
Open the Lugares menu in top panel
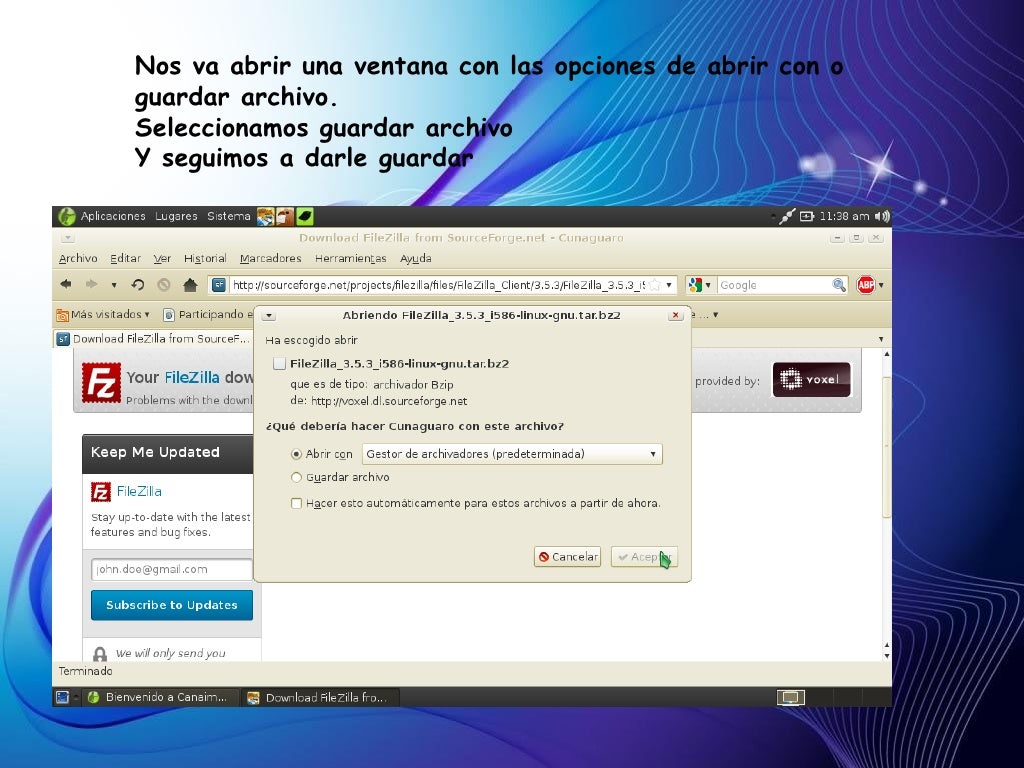tap(176, 216)
